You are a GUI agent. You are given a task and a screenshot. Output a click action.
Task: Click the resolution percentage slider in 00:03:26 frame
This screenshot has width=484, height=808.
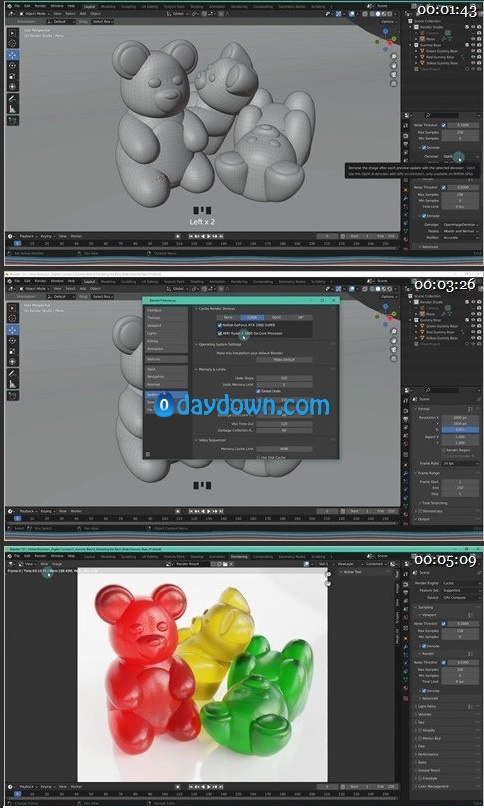[x=460, y=429]
